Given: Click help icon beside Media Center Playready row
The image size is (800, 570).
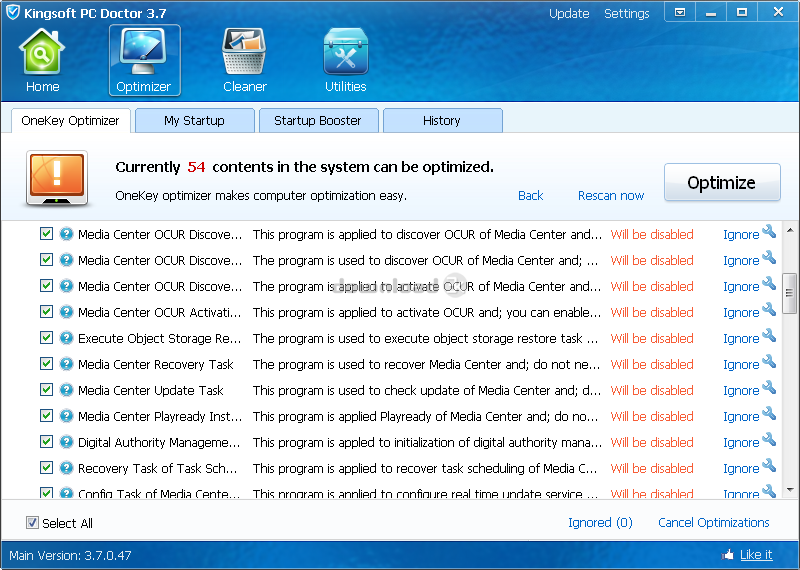Looking at the screenshot, I should [x=66, y=416].
